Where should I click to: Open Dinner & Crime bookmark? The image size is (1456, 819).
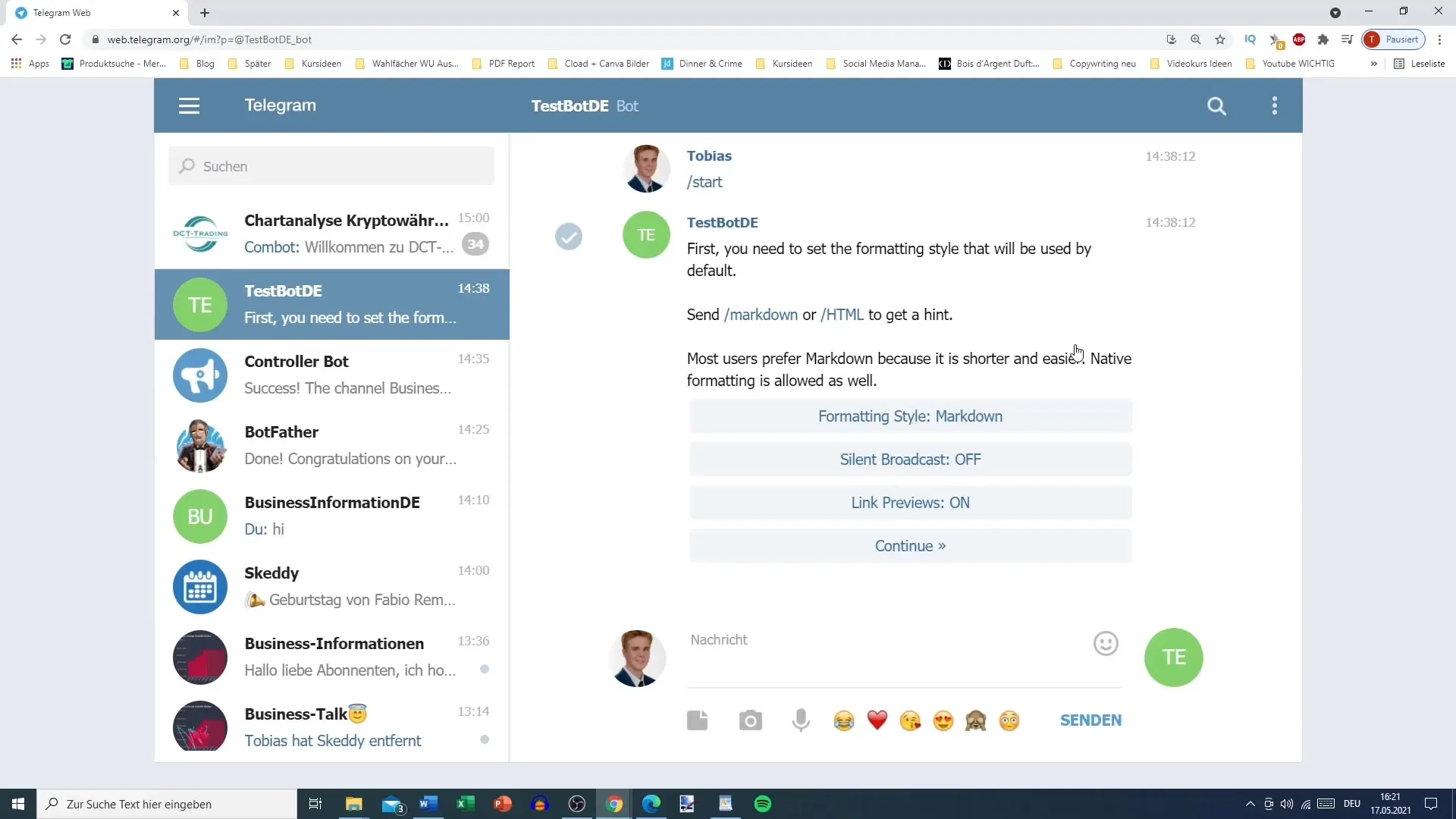(x=702, y=64)
